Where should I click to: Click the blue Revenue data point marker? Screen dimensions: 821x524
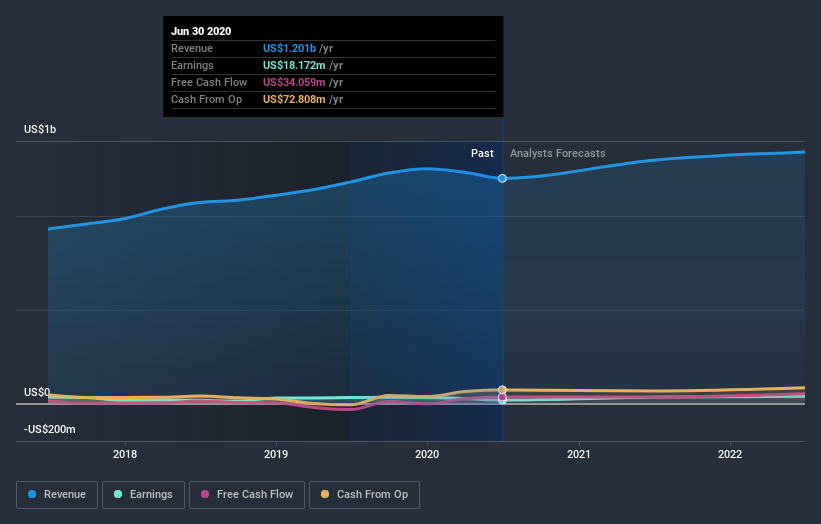tap(502, 179)
